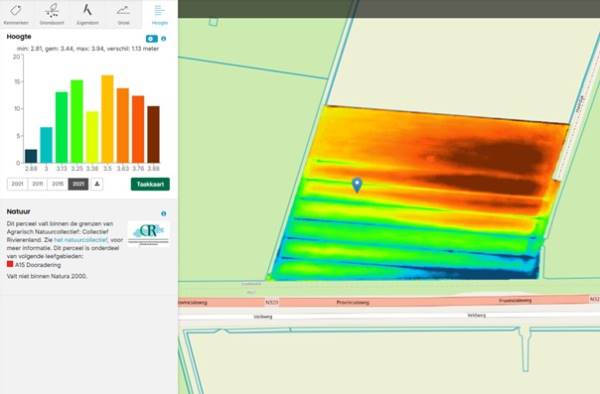Click the bright green 3.25 histogram bar
Viewport: 600px width, 394px height.
[x=77, y=121]
